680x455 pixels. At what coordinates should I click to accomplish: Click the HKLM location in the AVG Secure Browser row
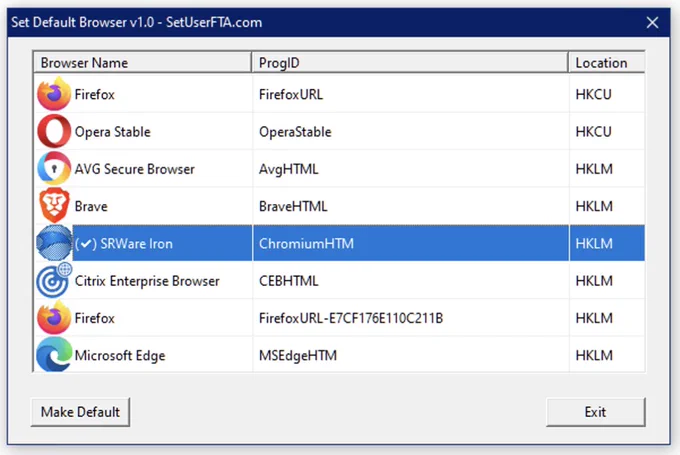(594, 169)
